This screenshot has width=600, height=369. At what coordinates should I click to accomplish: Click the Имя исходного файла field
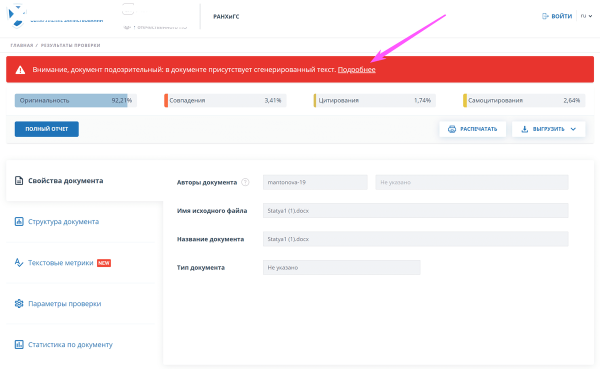pos(416,211)
